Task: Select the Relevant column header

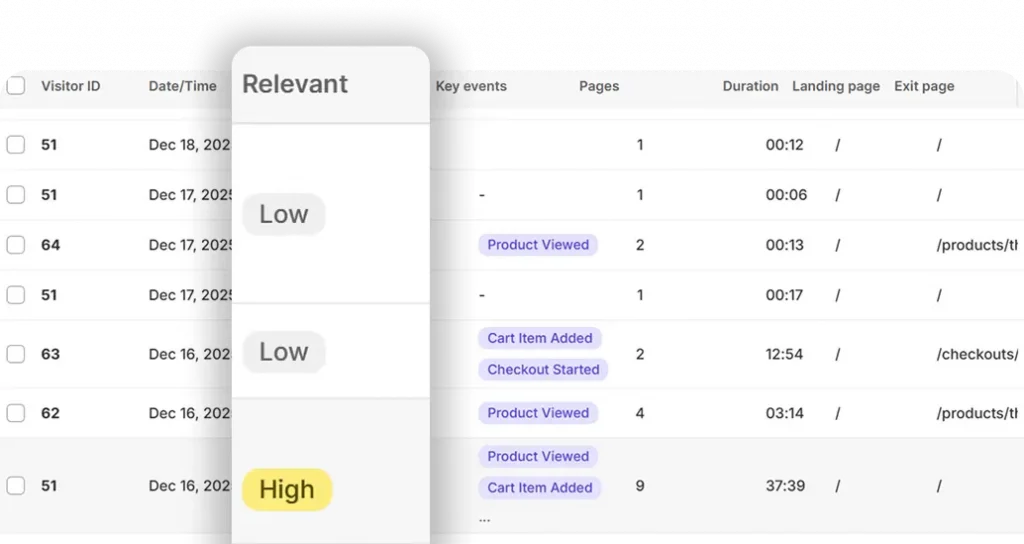Action: pos(295,84)
